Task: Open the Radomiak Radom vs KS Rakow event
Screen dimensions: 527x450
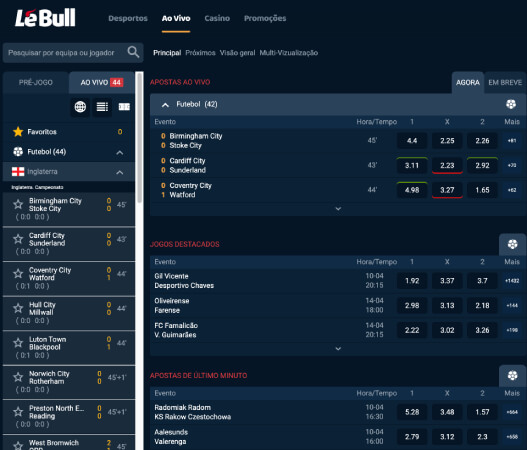Action: [x=193, y=412]
